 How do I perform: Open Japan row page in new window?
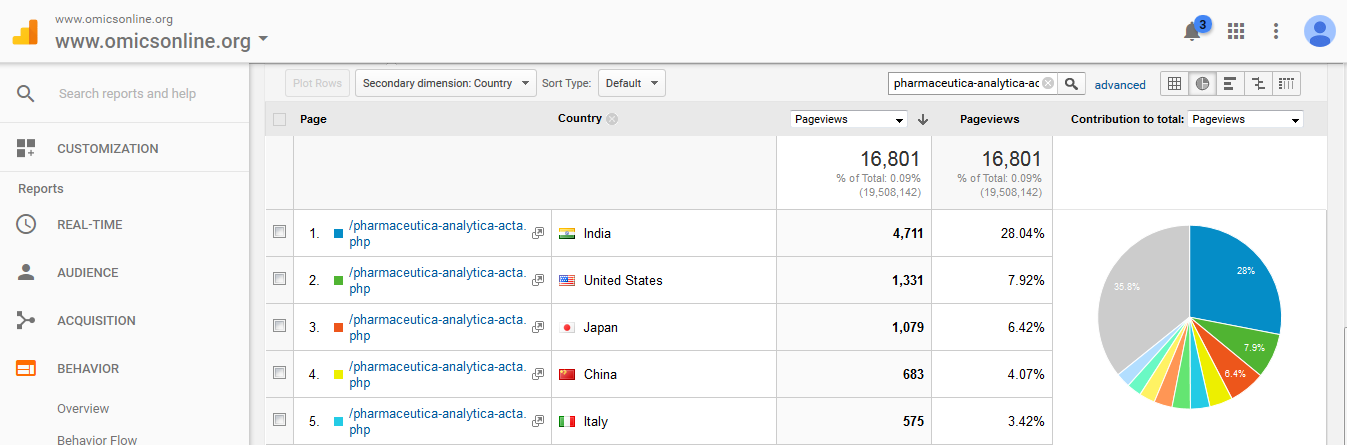538,327
